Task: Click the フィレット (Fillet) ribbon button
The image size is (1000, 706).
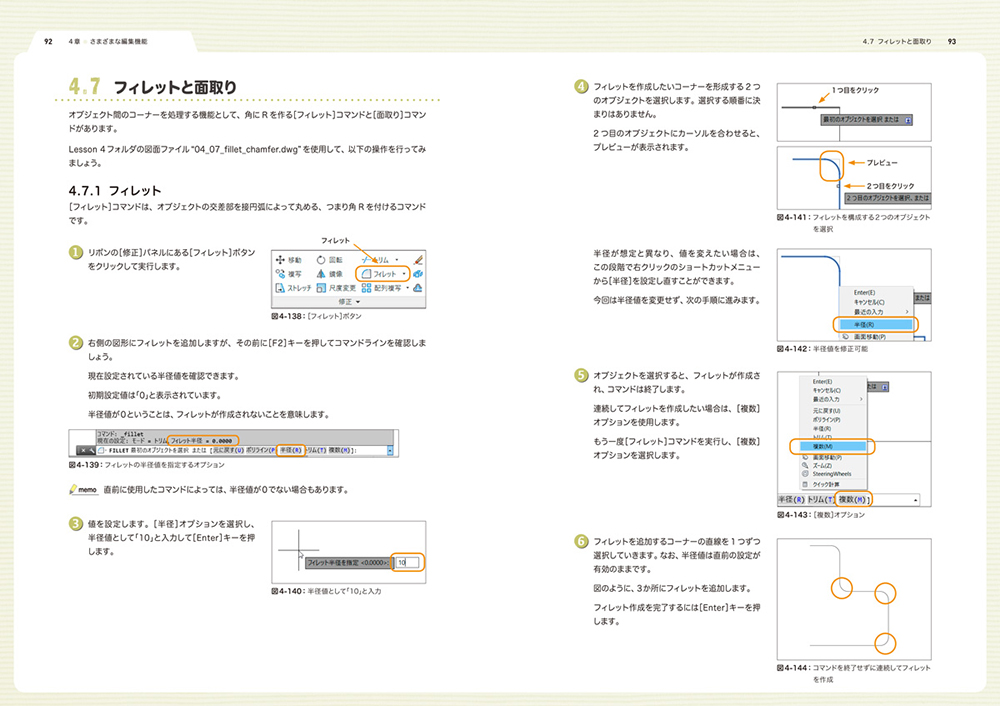Action: coord(379,274)
